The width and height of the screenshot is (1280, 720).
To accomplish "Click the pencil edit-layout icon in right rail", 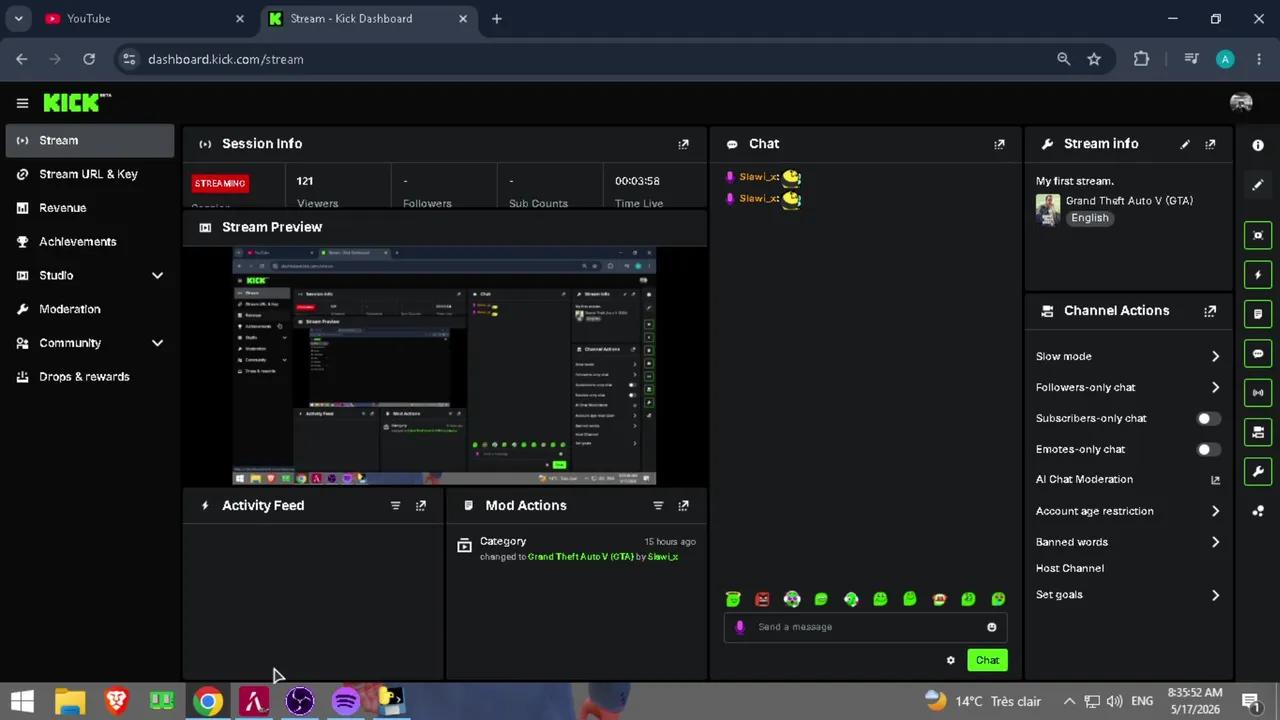I will tap(1258, 185).
